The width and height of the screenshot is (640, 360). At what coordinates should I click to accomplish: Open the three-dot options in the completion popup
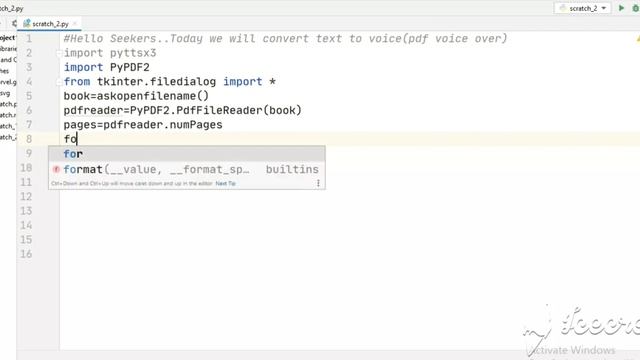coord(318,183)
